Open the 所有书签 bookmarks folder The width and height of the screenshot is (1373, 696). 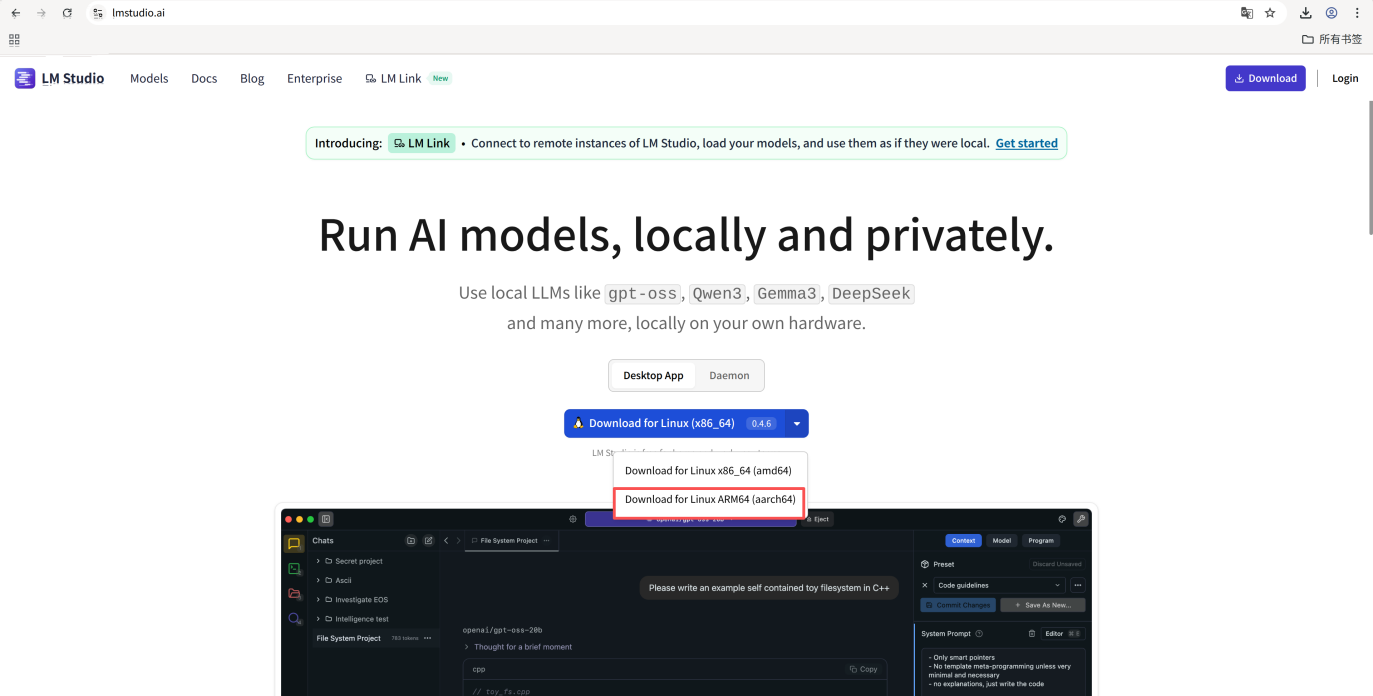point(1332,39)
